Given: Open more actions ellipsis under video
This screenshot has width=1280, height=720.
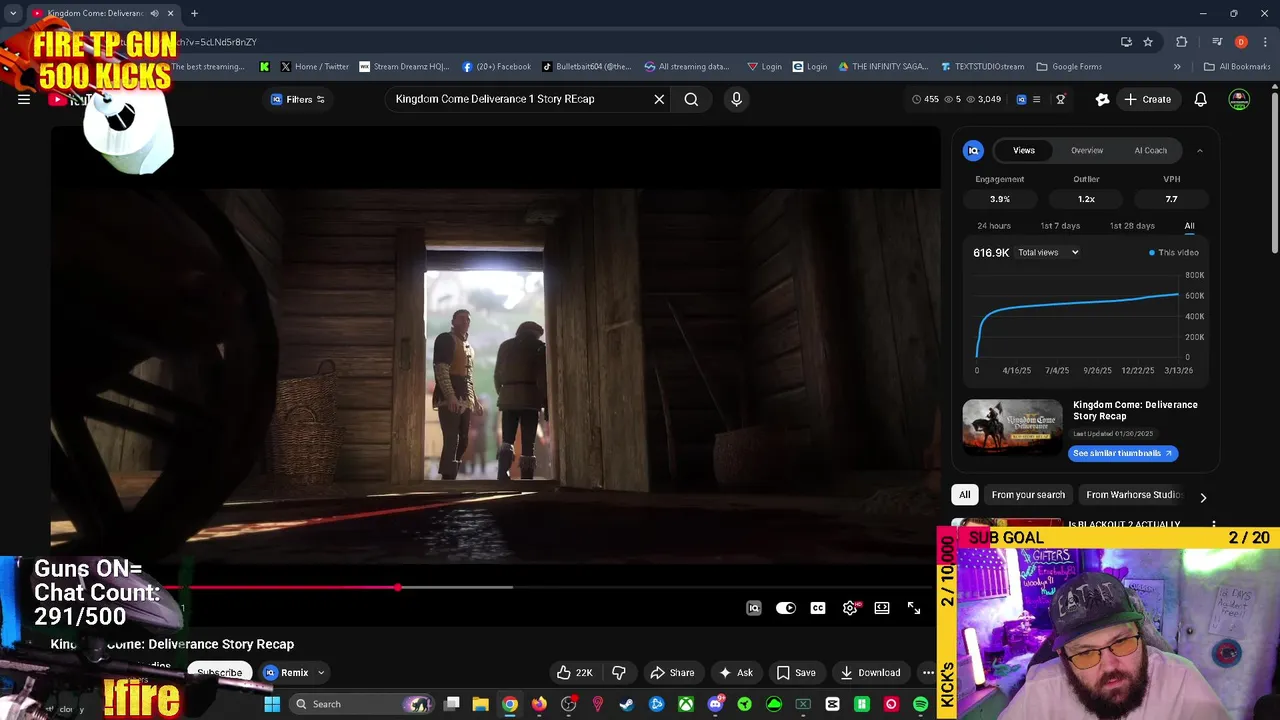Looking at the screenshot, I should click(x=928, y=672).
